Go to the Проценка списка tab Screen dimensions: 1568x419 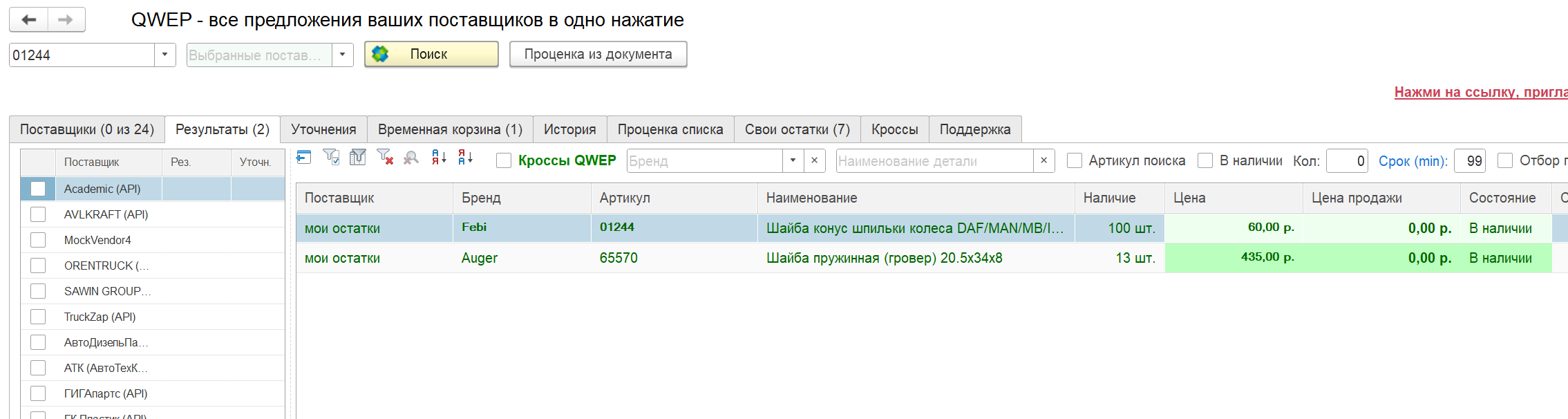click(670, 129)
